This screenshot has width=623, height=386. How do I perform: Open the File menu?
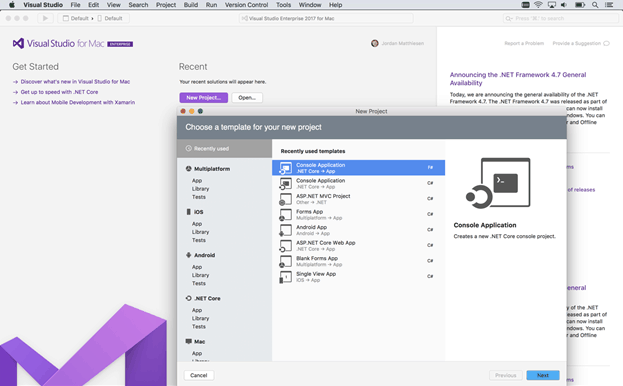75,5
